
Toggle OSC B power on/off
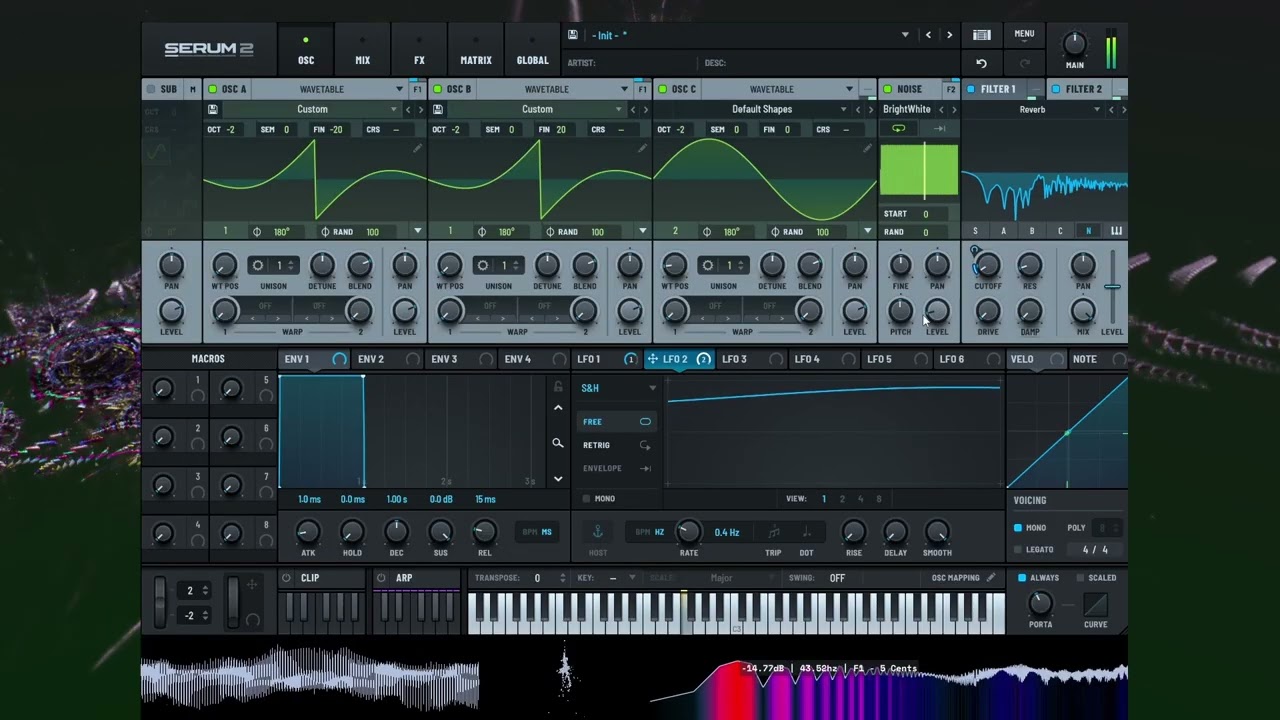tap(437, 89)
